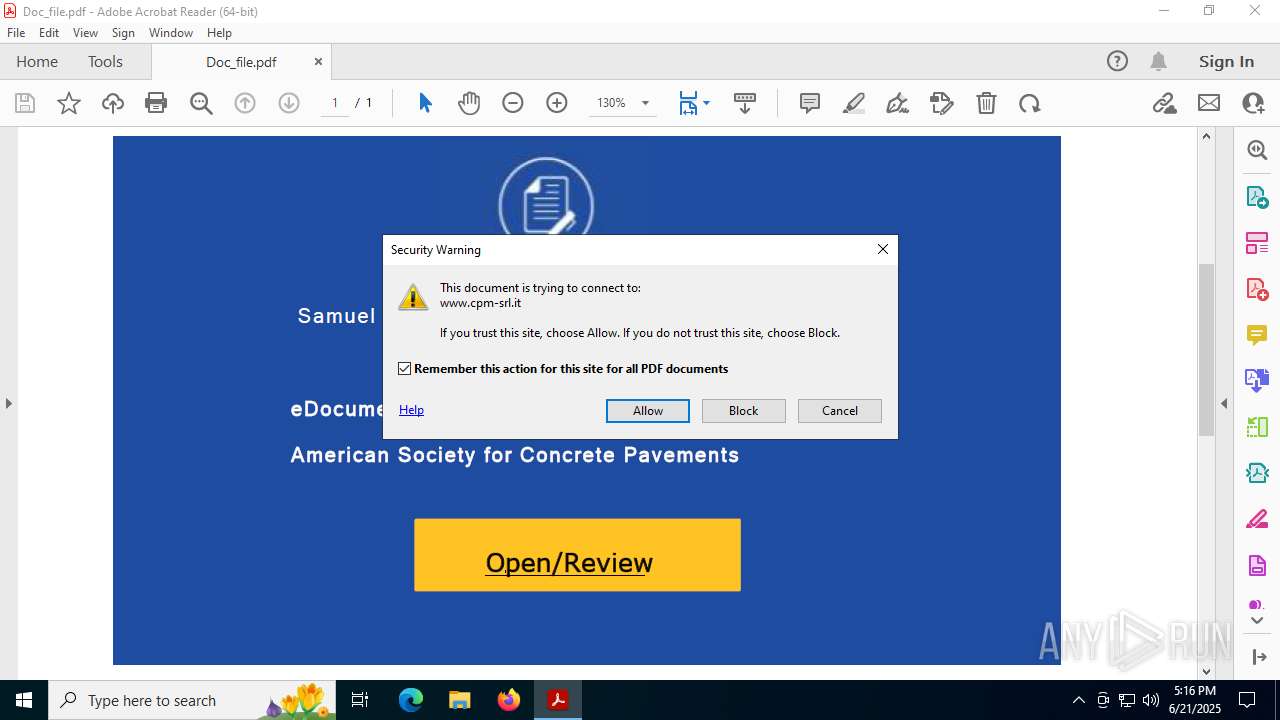Open the magnifier tool in right pane

[1257, 150]
